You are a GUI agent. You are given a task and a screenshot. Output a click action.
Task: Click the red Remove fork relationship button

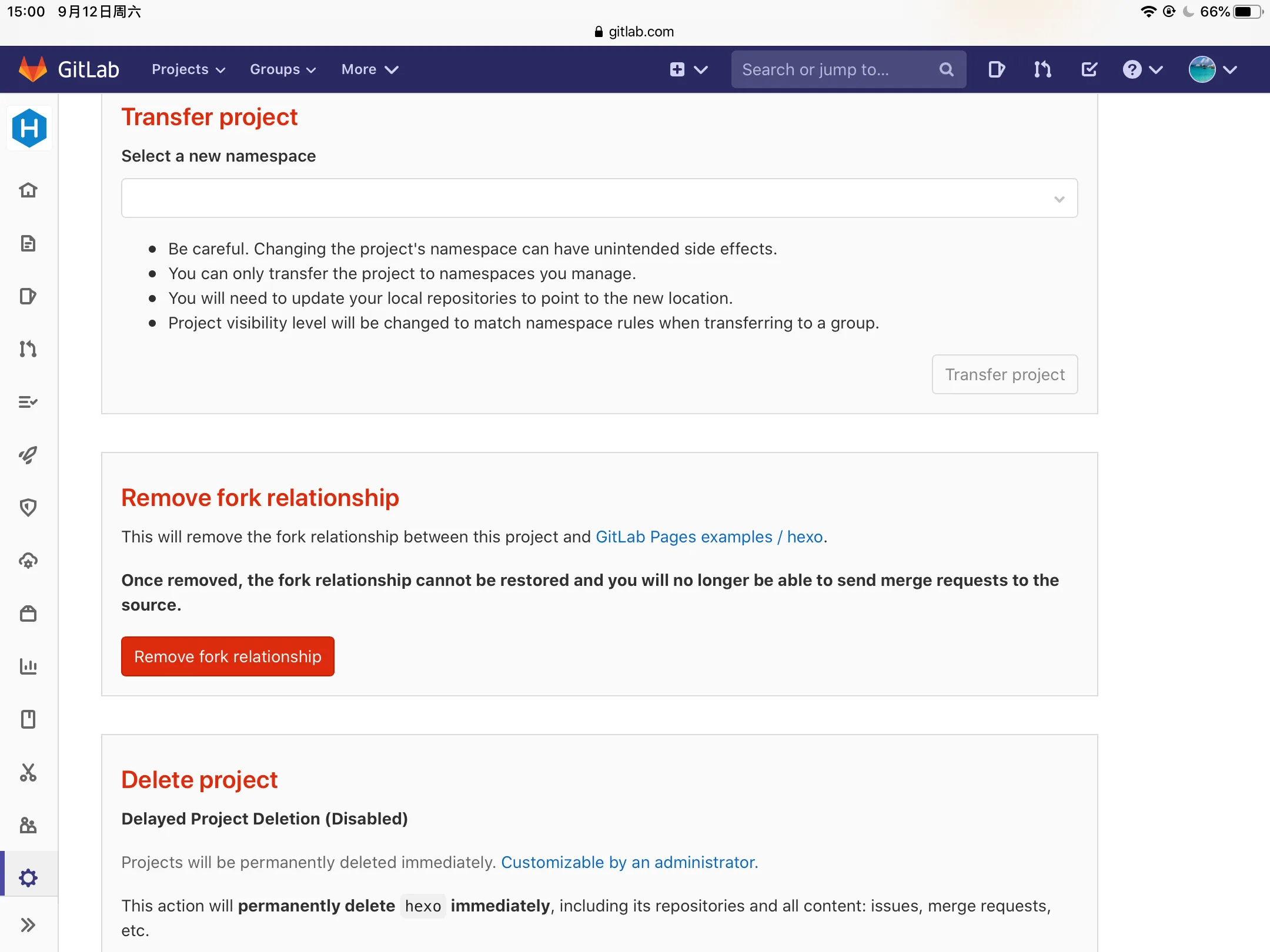tap(228, 656)
